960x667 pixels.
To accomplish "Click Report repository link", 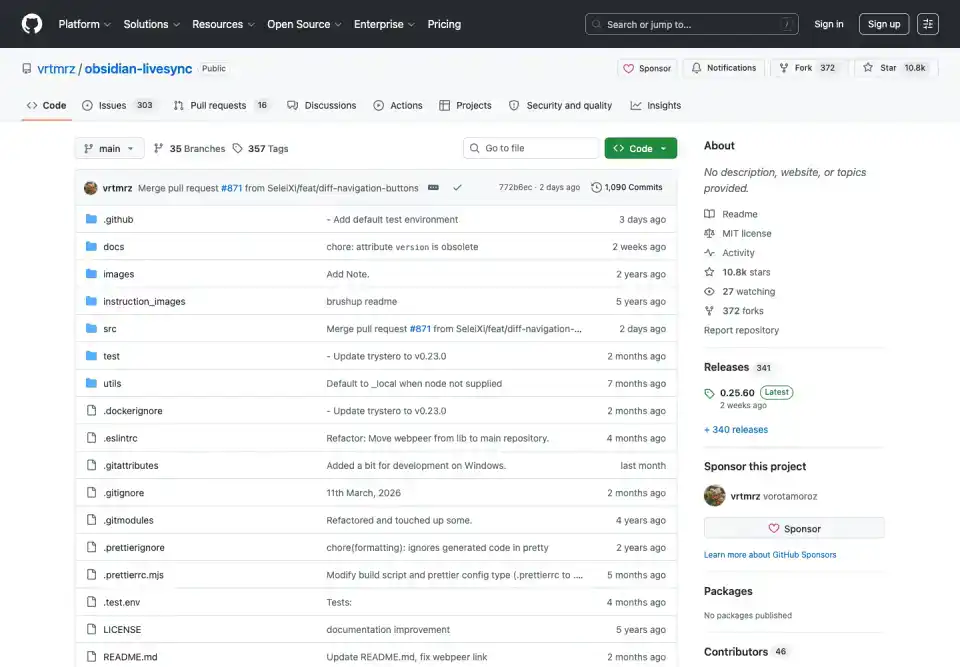I will tap(741, 330).
